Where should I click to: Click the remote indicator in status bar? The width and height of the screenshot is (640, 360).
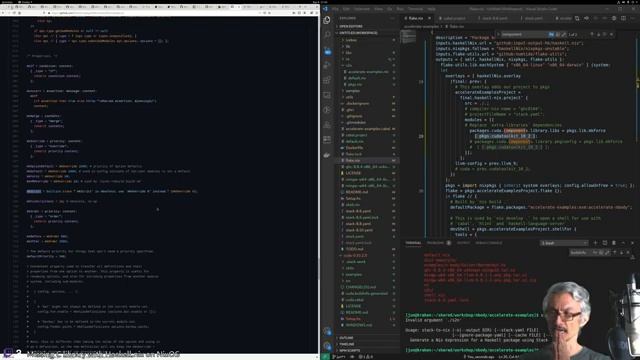(325, 357)
